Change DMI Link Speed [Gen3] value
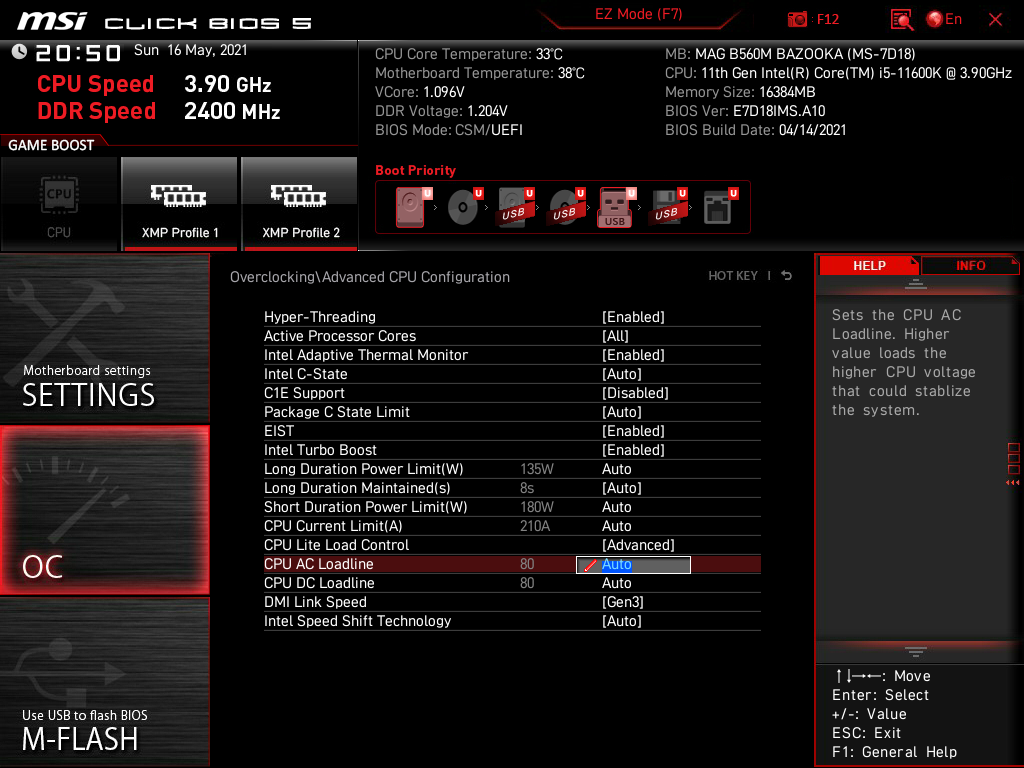This screenshot has width=1024, height=768. pos(622,601)
